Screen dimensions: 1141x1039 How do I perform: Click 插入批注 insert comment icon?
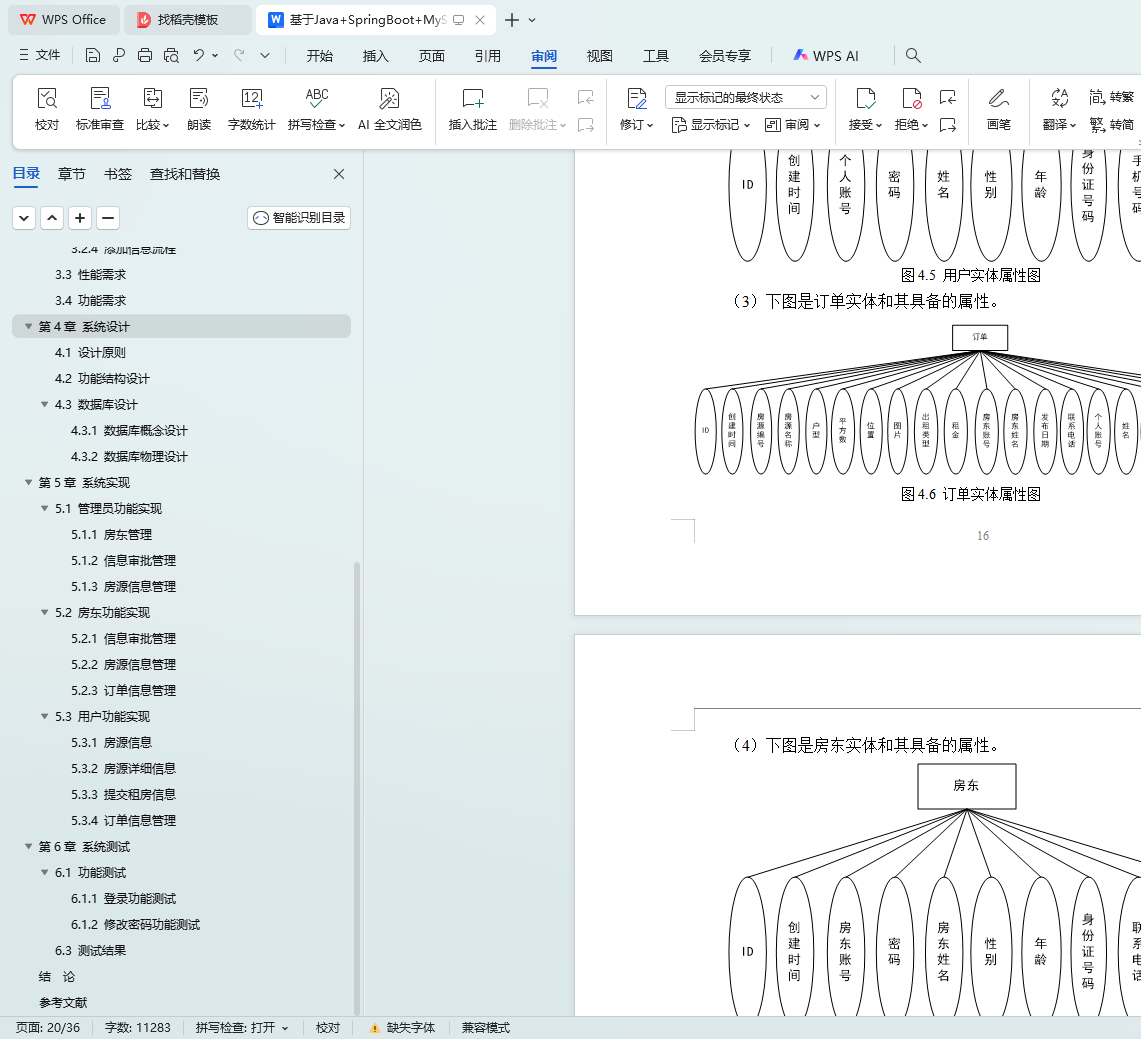[473, 98]
